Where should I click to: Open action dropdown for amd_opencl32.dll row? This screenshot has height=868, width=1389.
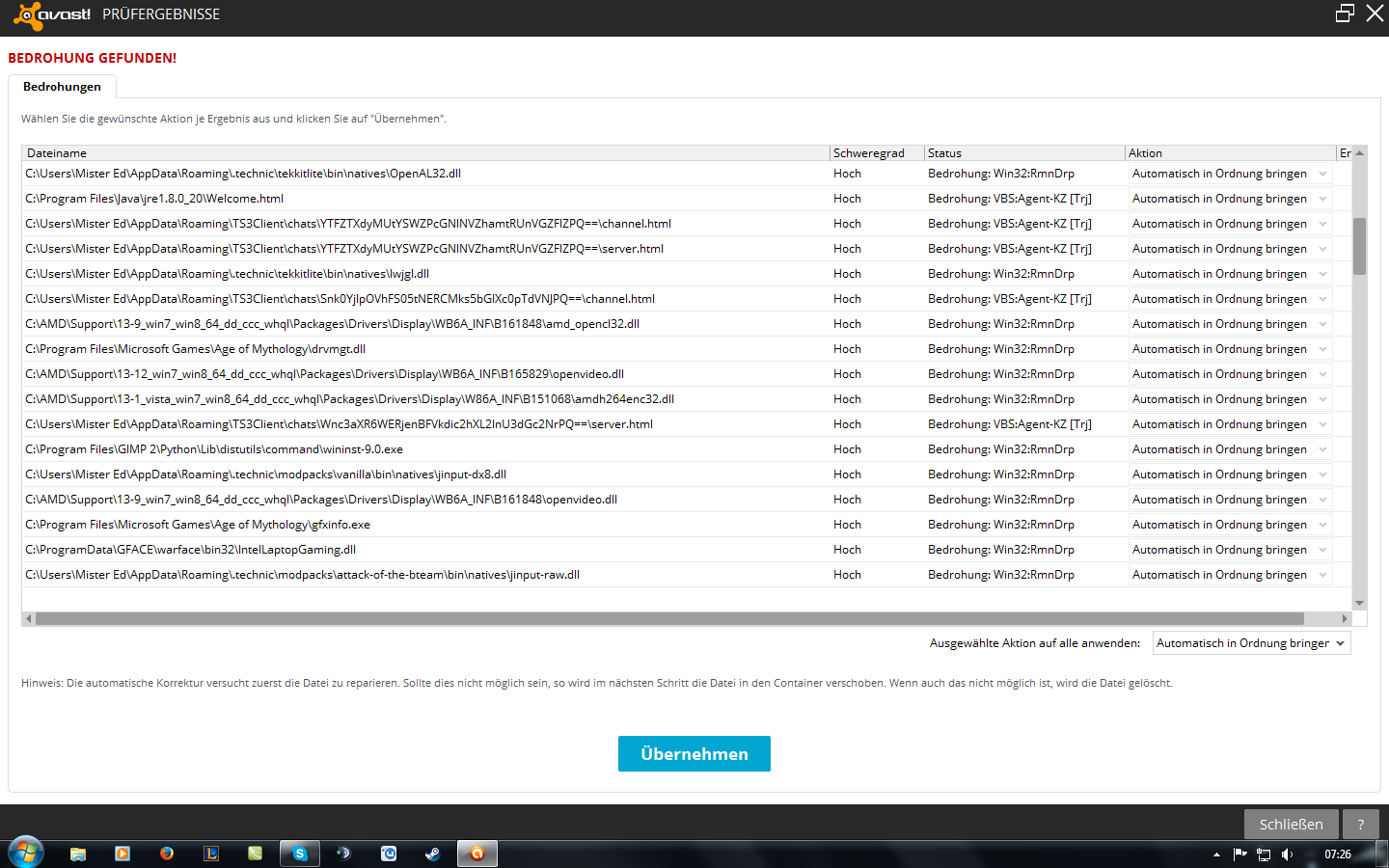pyautogui.click(x=1230, y=324)
